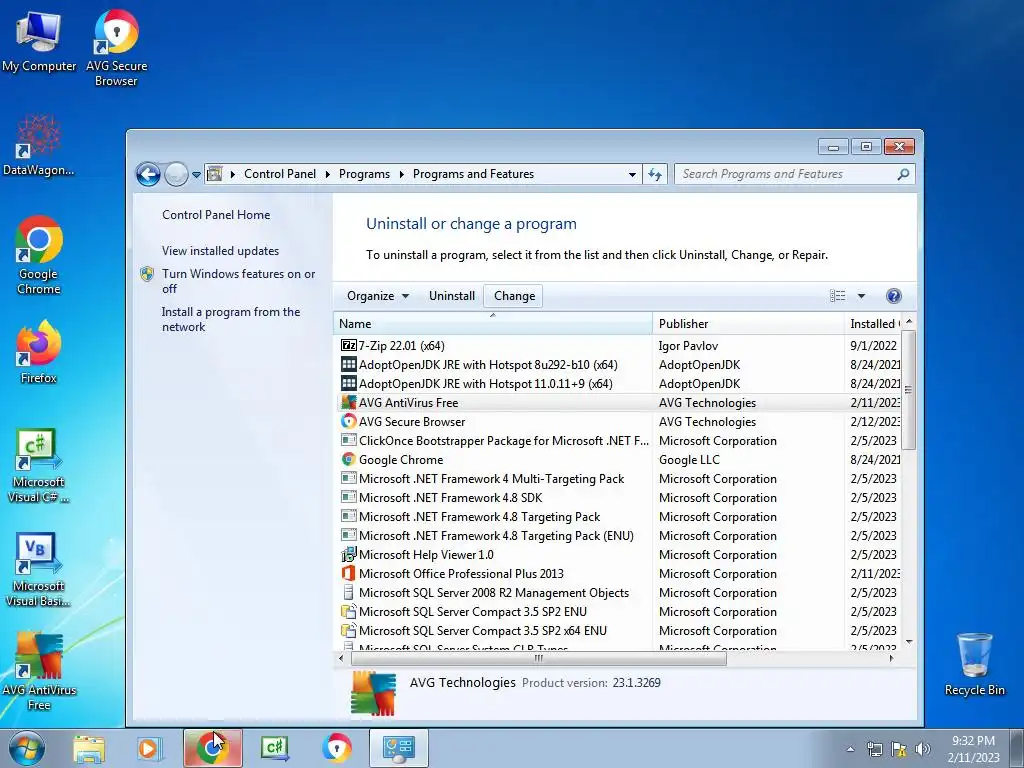This screenshot has width=1024, height=768.
Task: Refresh the Programs and Features list
Action: coord(655,174)
